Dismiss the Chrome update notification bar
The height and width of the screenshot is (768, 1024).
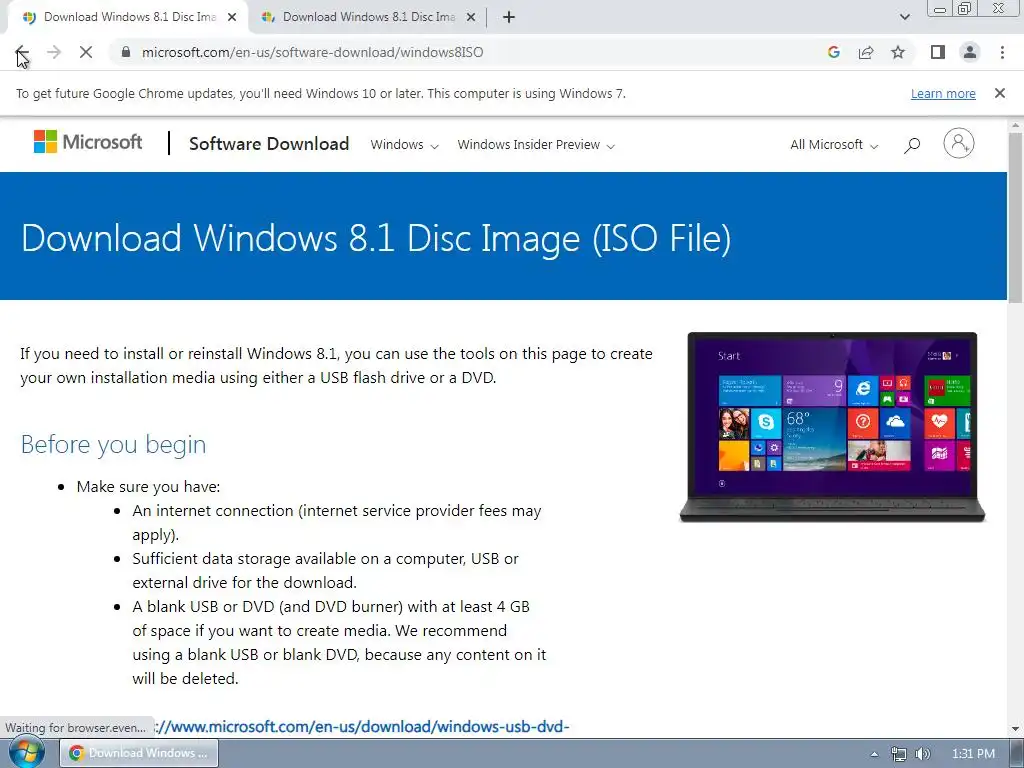[x=1000, y=93]
